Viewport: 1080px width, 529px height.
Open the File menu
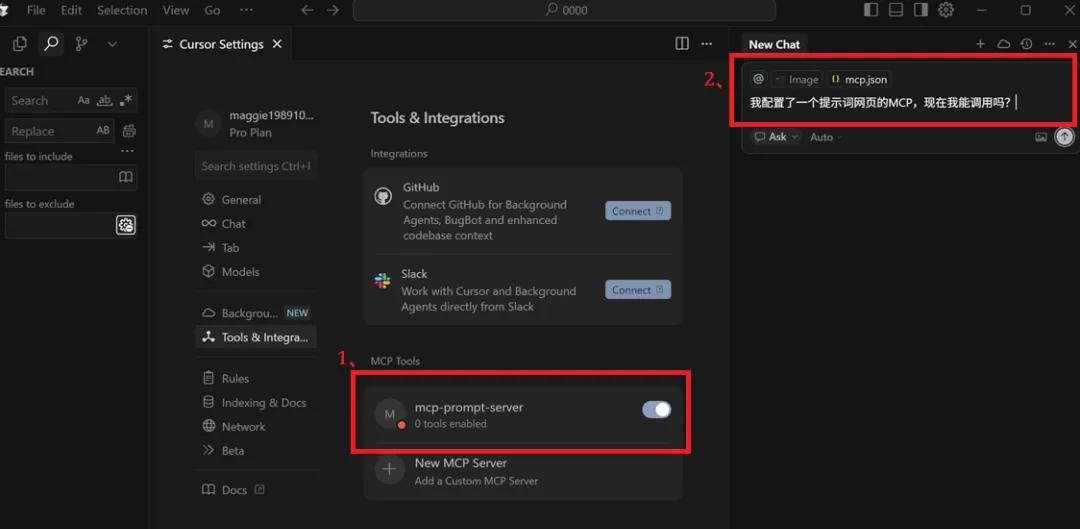(x=36, y=10)
